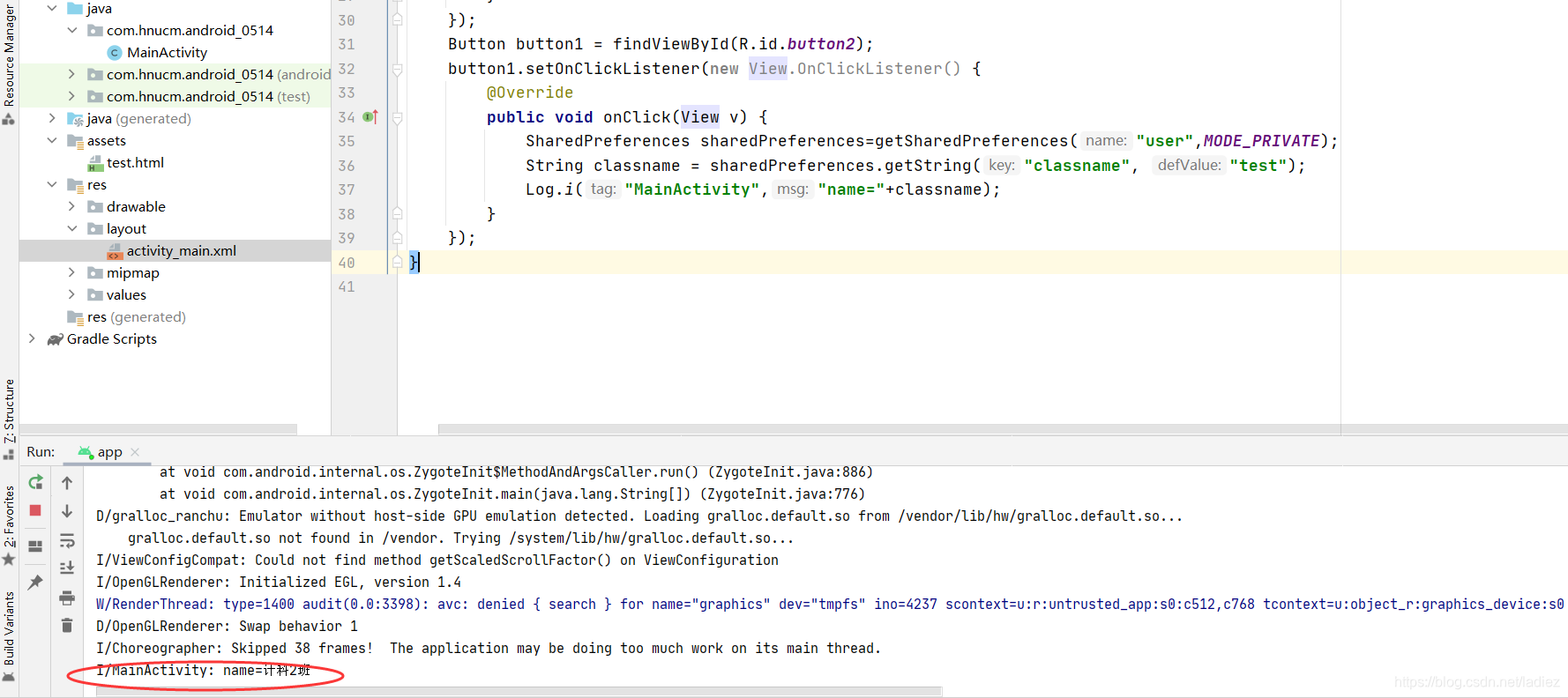The width and height of the screenshot is (1568, 698).
Task: Click the Gradle elephant icon
Action: [x=56, y=339]
